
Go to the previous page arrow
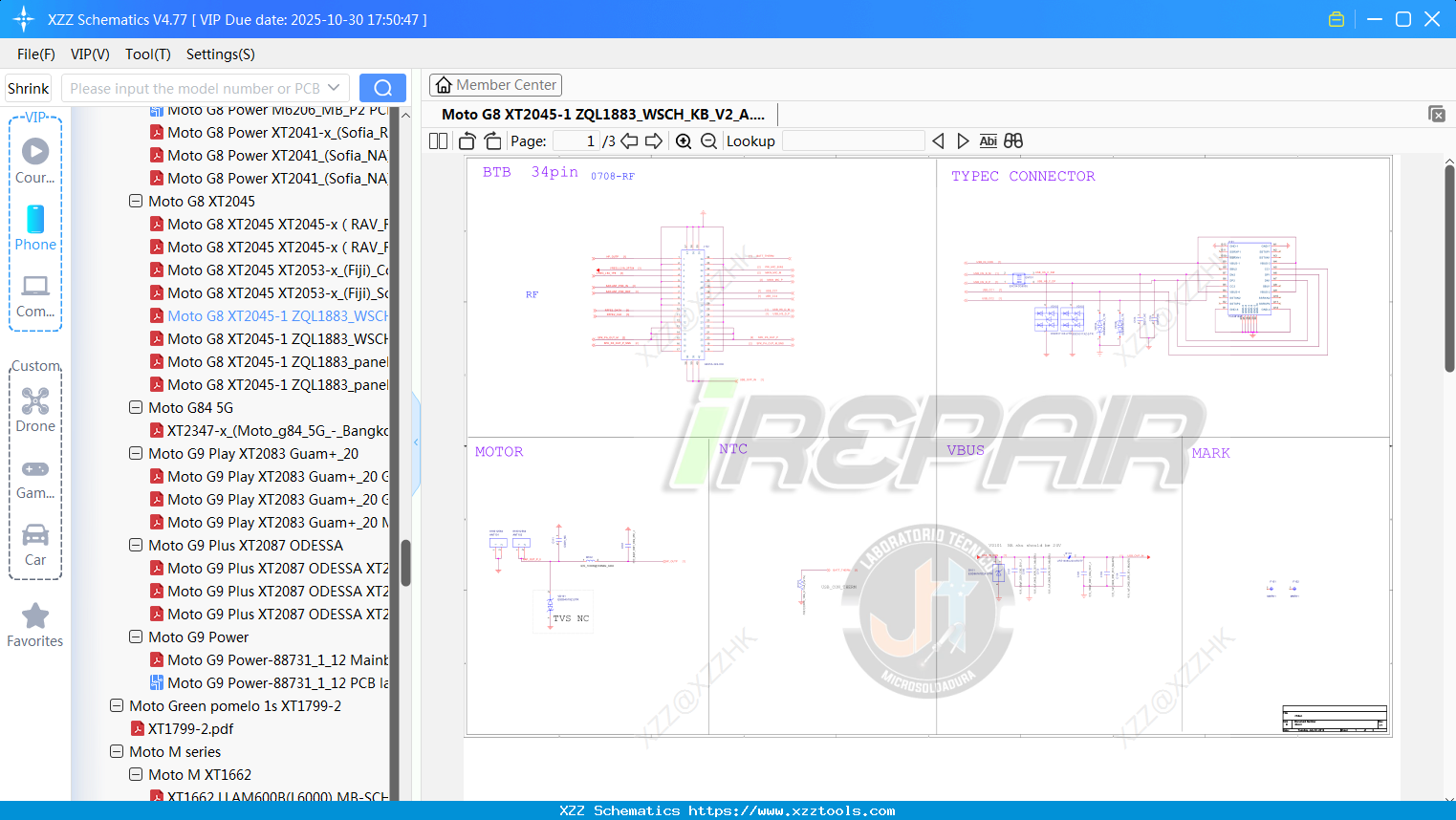coord(629,140)
